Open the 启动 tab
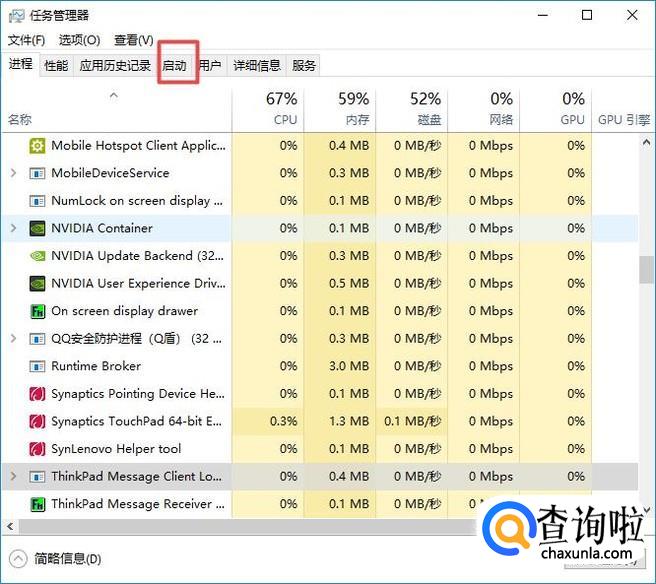This screenshot has height=584, width=656. point(174,66)
